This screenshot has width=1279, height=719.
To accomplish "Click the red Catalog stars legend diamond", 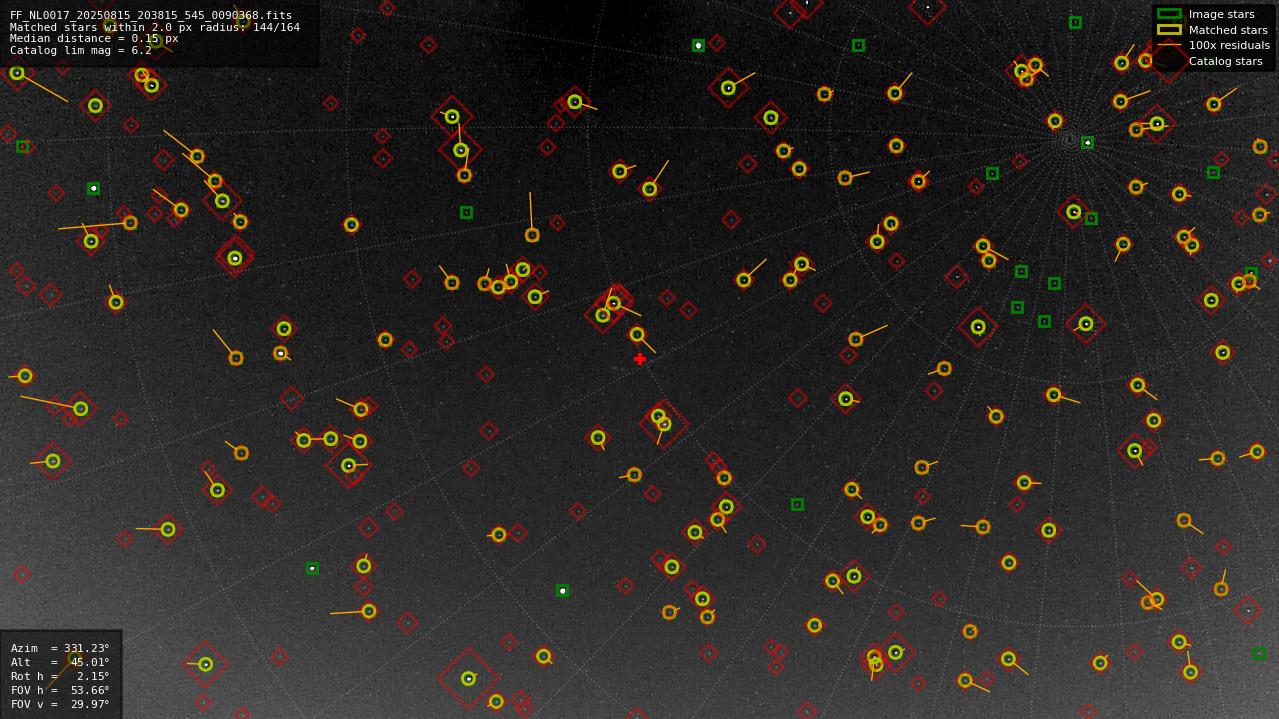I will coord(1169,61).
